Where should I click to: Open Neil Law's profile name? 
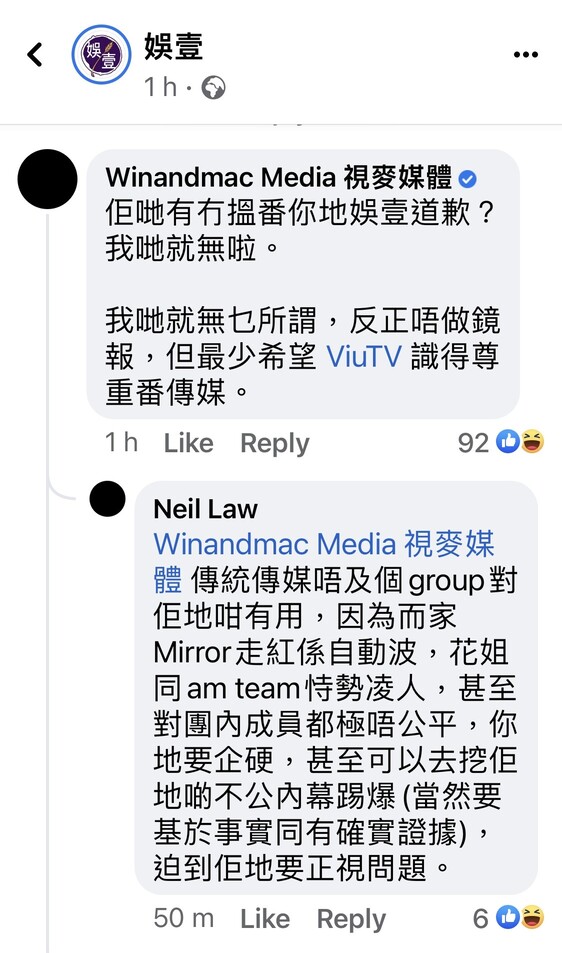[x=205, y=509]
